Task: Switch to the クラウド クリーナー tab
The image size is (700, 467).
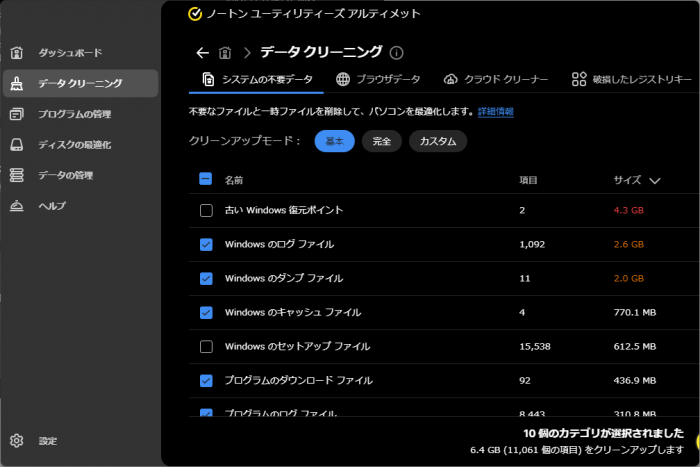Action: click(496, 79)
